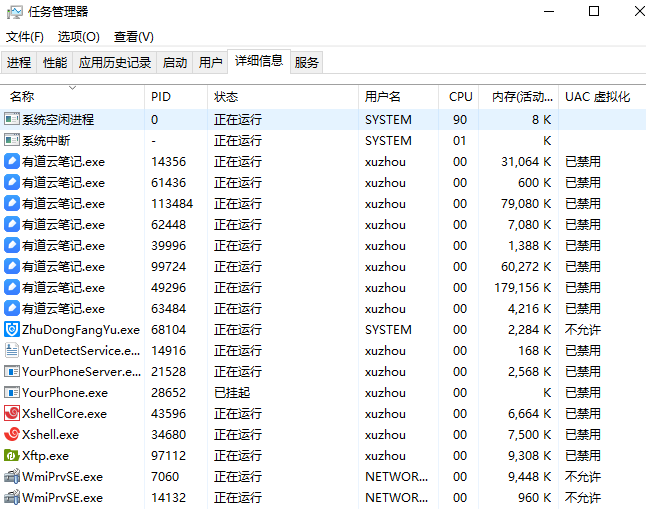This screenshot has width=646, height=509.
Task: Click WmiPrvSE.exe icon with PID 7060
Action: click(12, 476)
